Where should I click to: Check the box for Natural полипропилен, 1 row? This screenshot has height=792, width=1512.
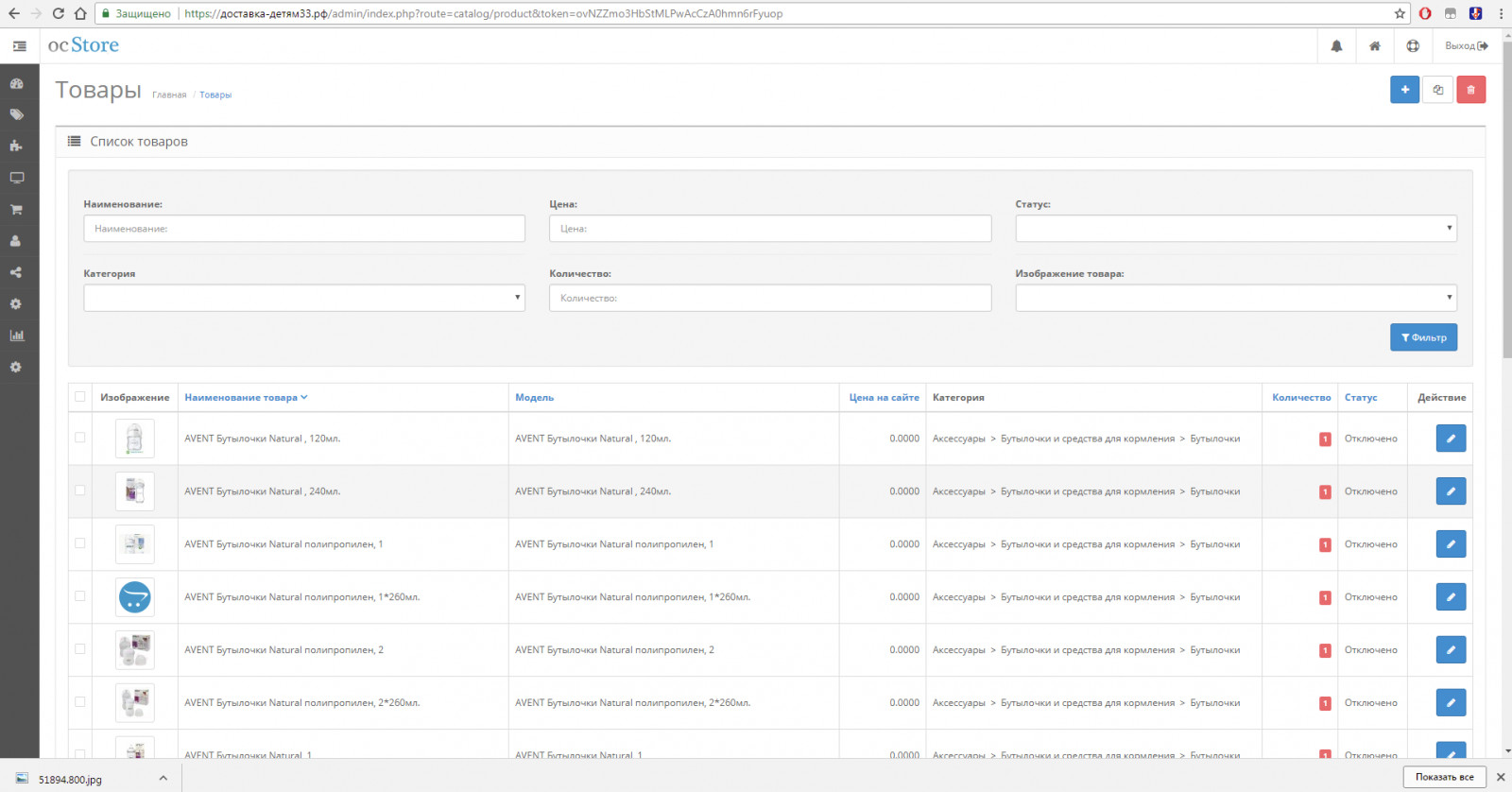80,543
